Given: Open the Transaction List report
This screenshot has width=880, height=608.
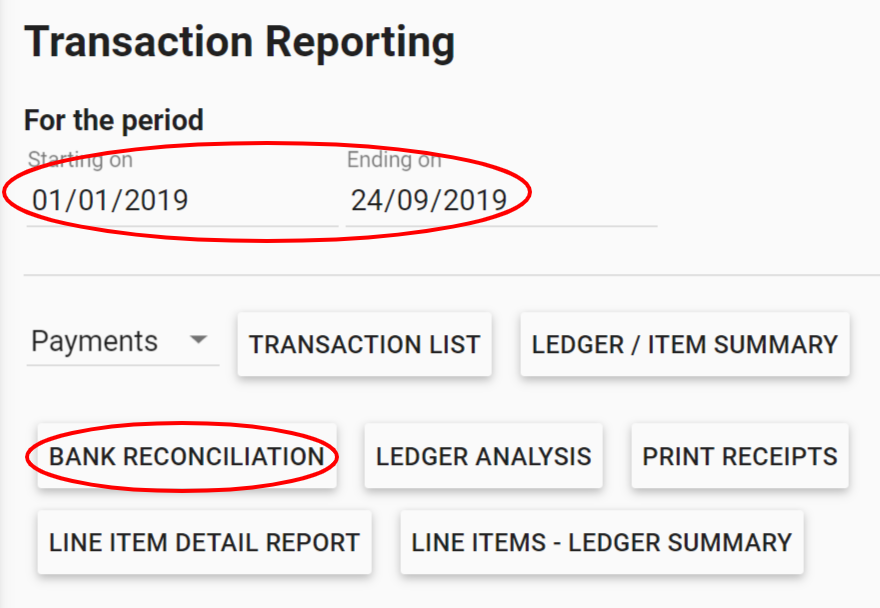Looking at the screenshot, I should click(364, 344).
